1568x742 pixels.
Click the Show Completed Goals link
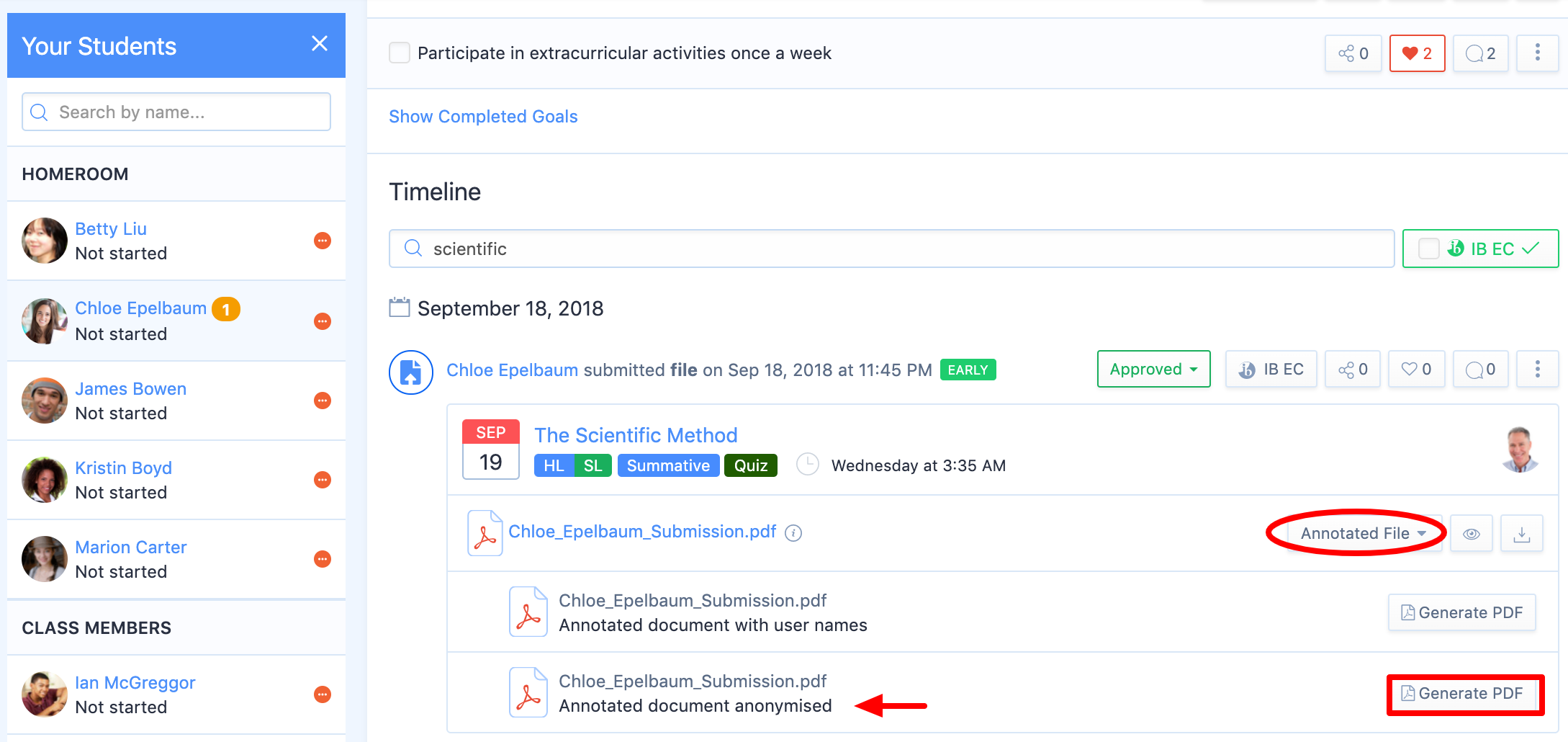click(483, 117)
